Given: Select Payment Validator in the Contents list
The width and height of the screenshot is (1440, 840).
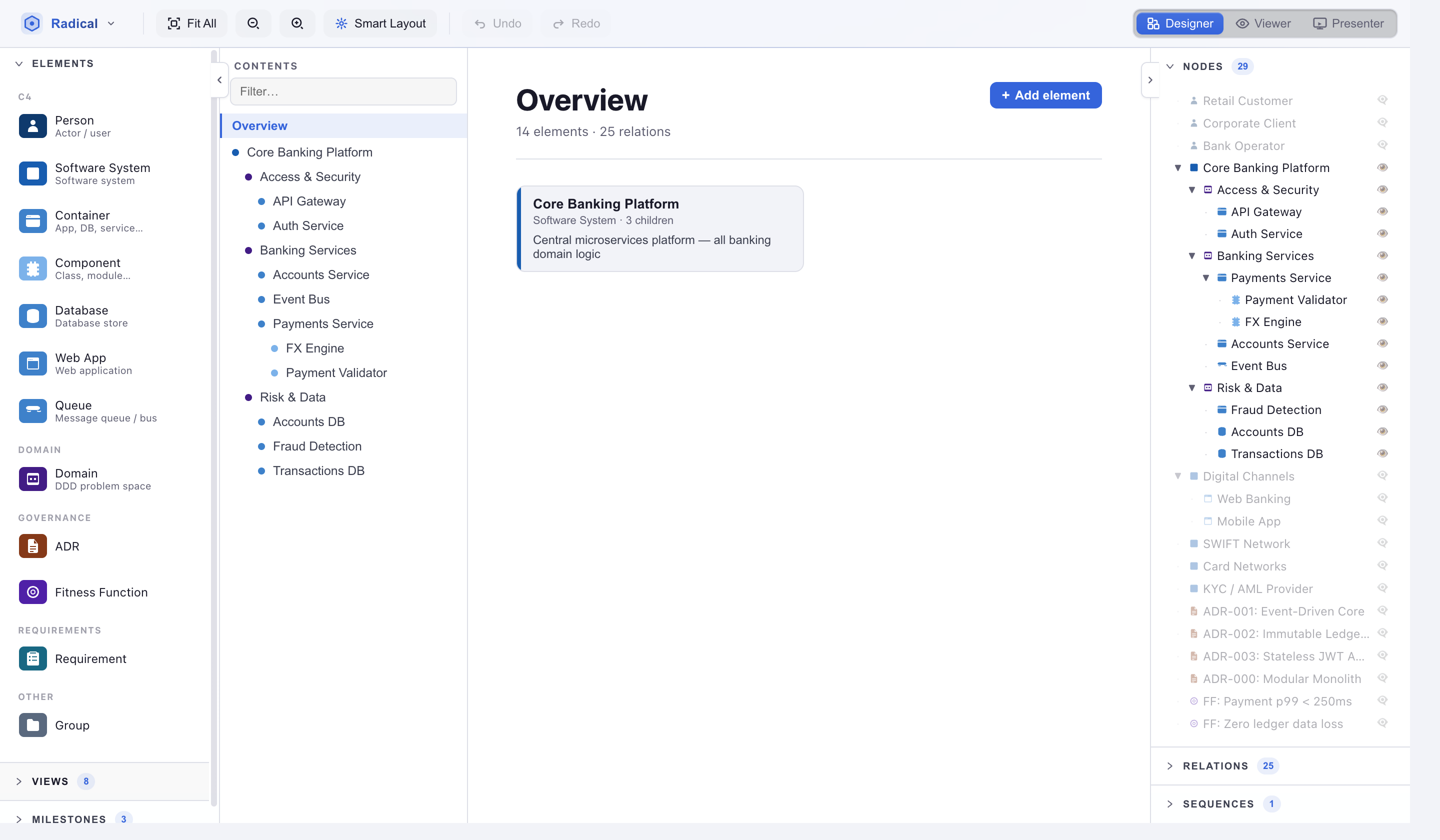Looking at the screenshot, I should tap(344, 372).
